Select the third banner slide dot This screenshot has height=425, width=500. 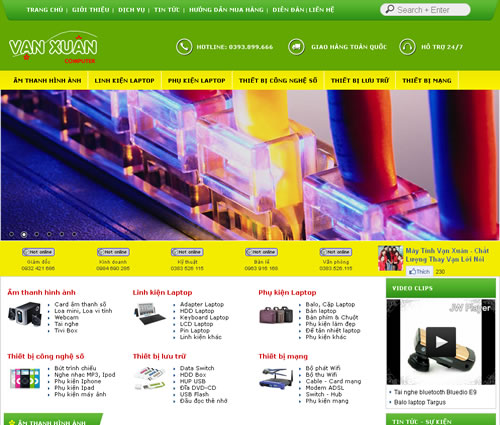37,234
